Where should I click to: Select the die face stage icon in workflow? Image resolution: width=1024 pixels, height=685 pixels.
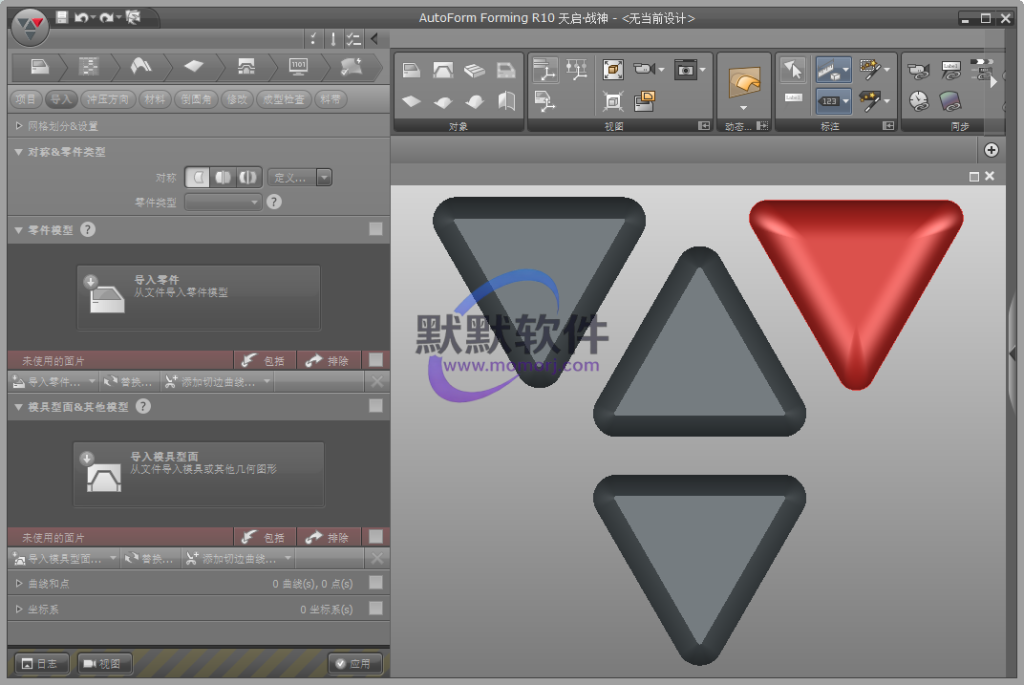245,66
